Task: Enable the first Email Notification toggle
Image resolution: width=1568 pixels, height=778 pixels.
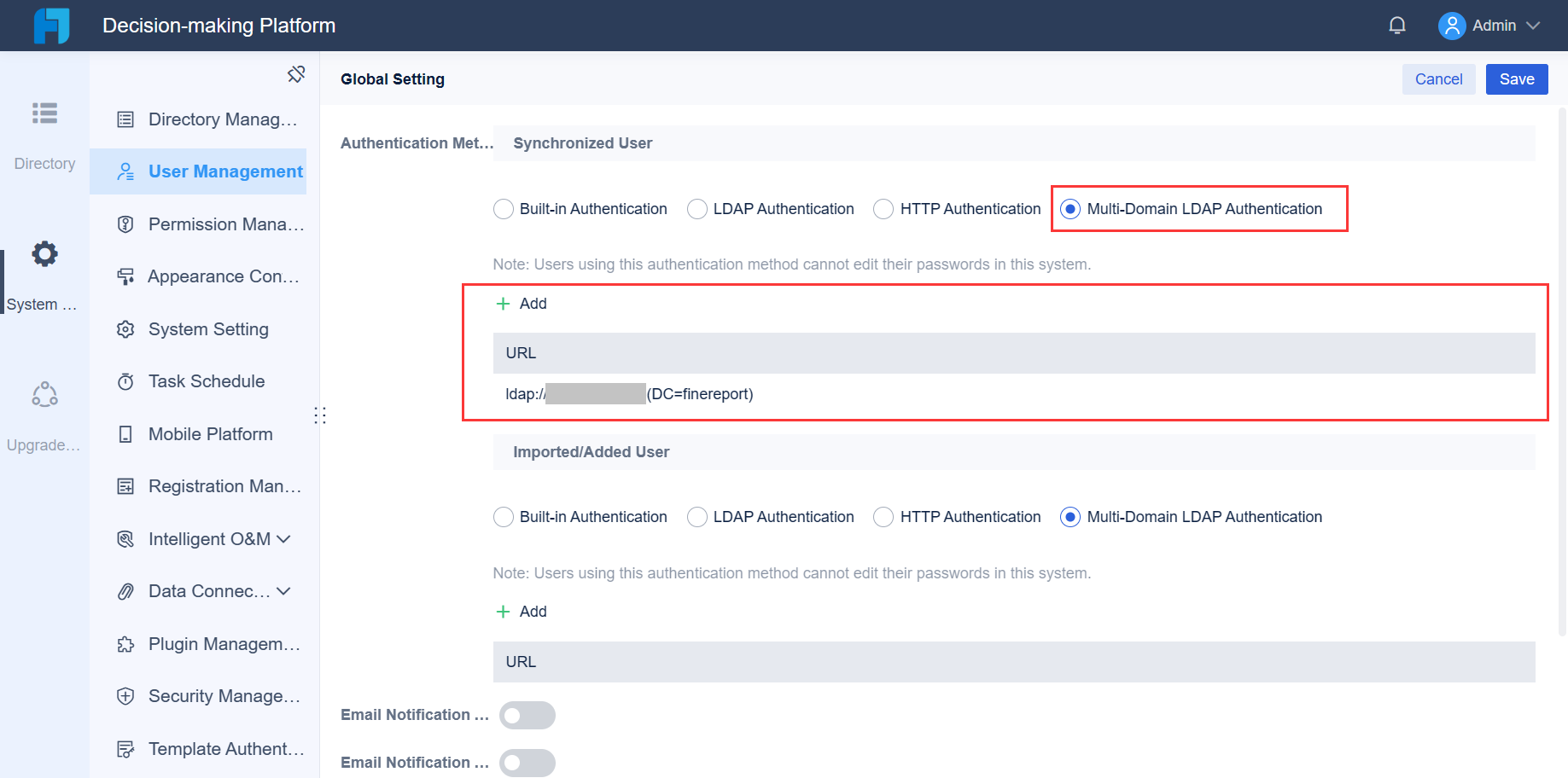Action: (x=527, y=715)
